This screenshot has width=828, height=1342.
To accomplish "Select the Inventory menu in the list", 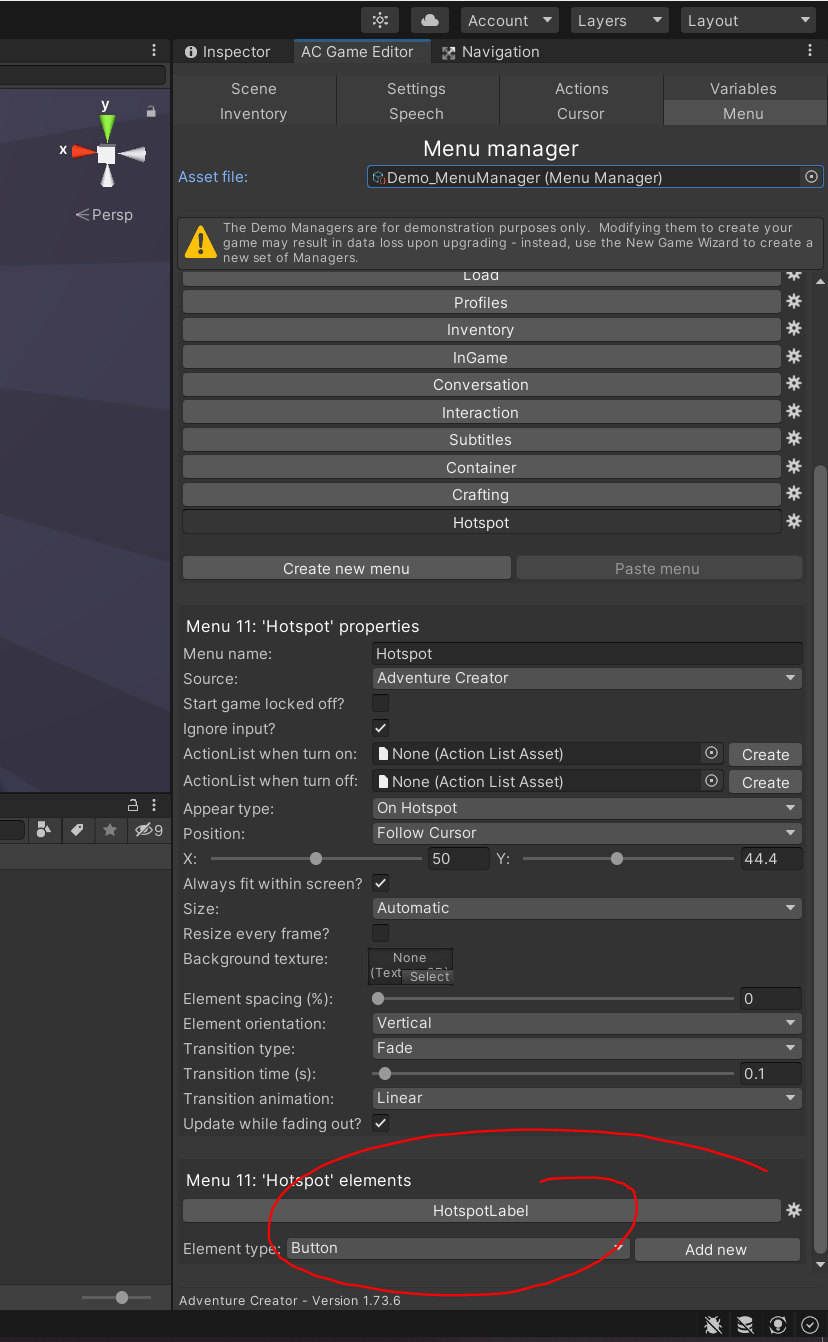I will point(481,330).
